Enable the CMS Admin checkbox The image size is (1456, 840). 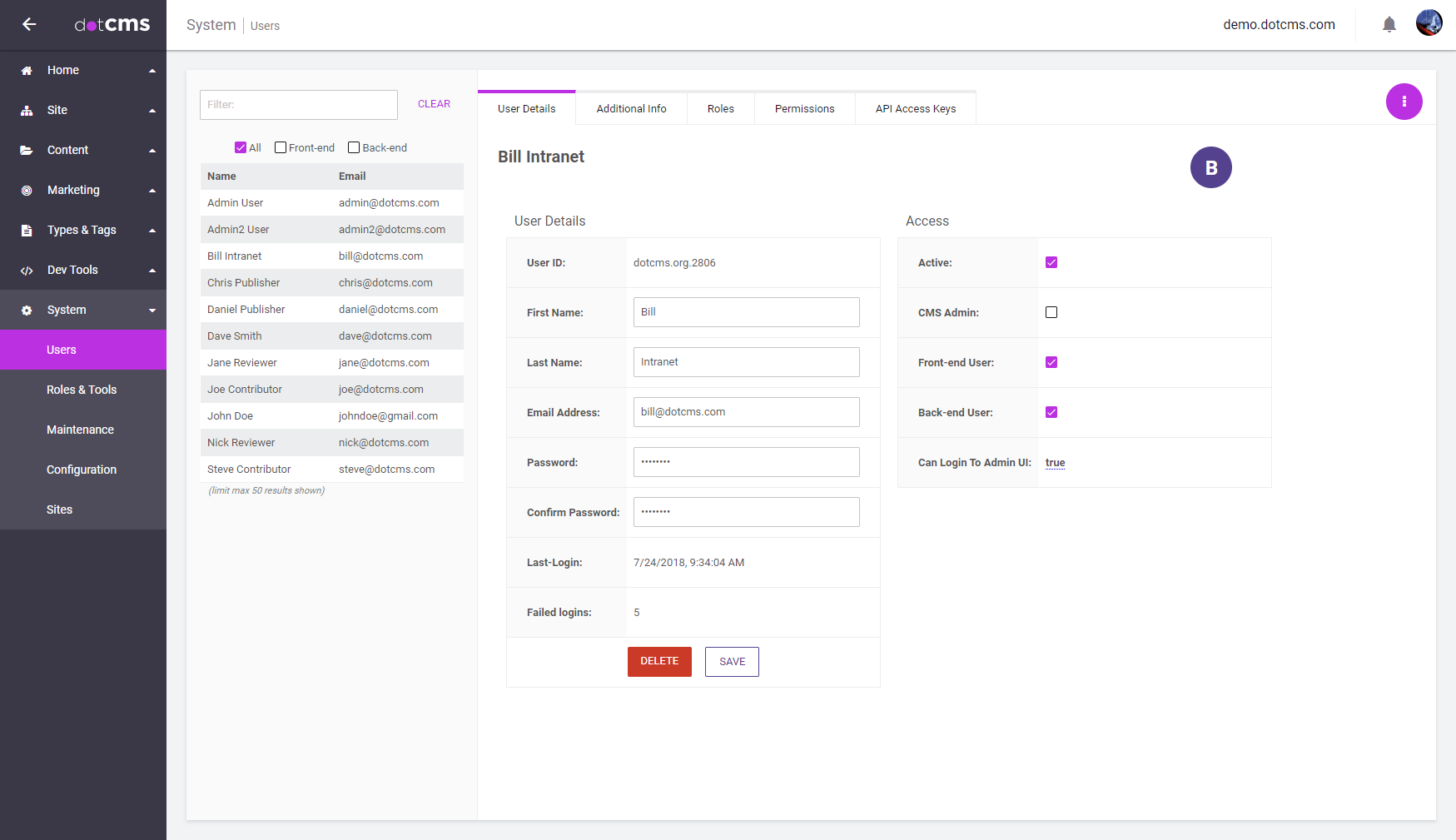[1051, 312]
